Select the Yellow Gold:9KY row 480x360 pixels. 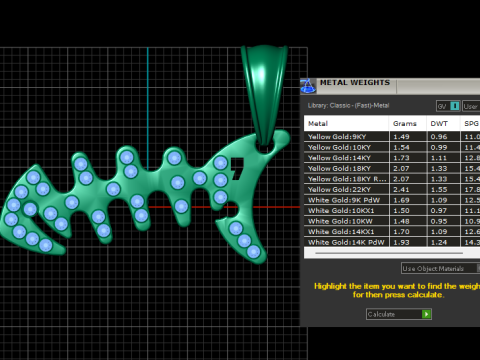pyautogui.click(x=392, y=137)
